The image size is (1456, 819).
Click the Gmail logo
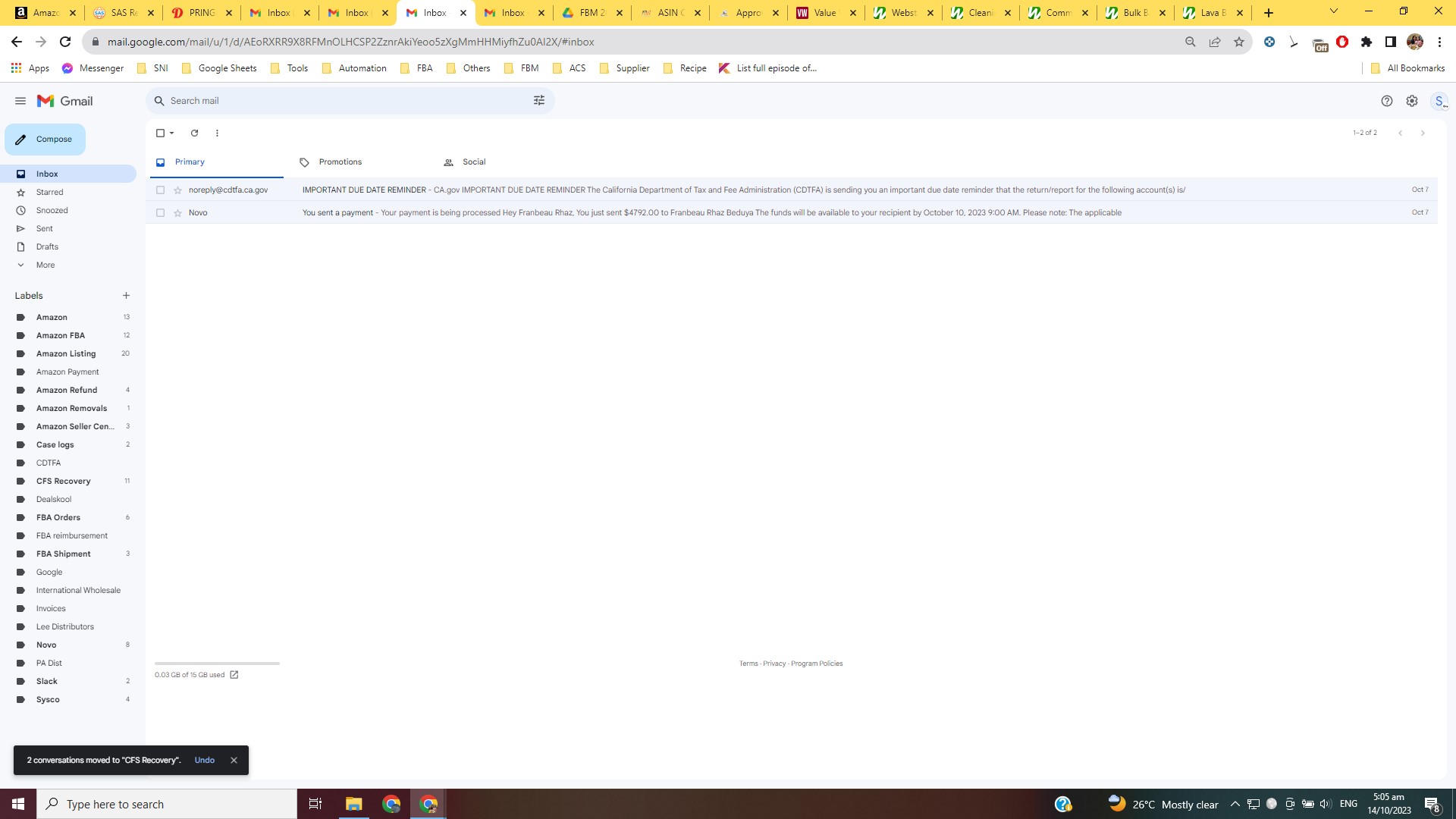(65, 101)
